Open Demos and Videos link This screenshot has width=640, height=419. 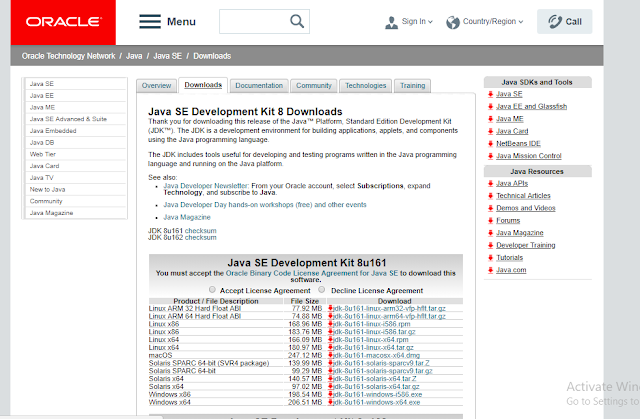click(x=526, y=208)
